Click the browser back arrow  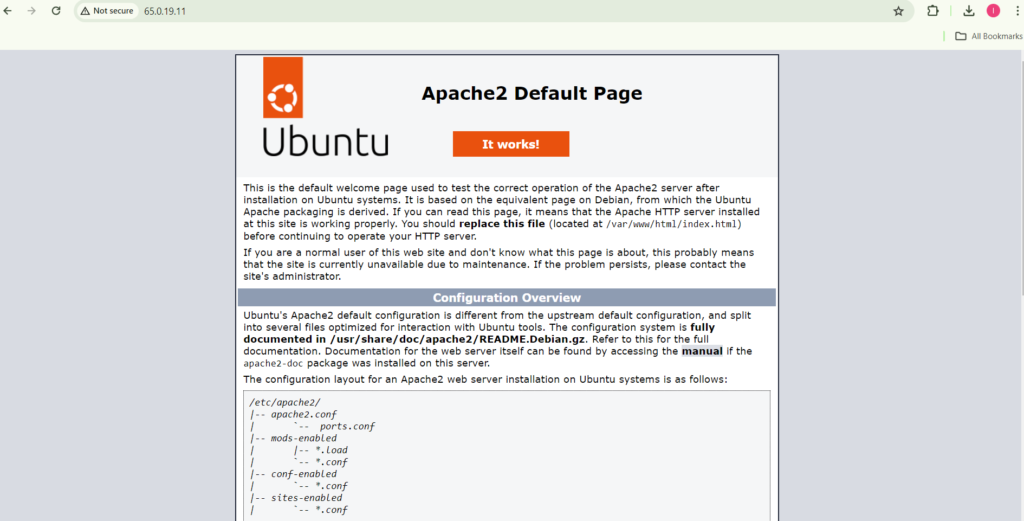tap(8, 11)
